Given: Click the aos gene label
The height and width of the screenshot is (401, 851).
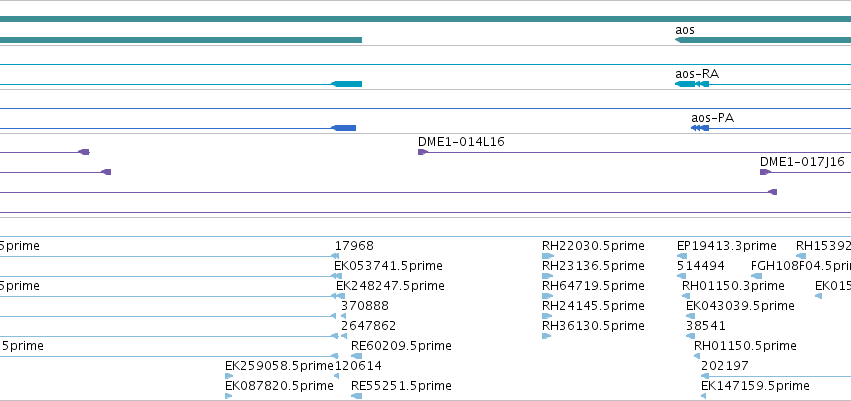Looking at the screenshot, I should pyautogui.click(x=684, y=30).
